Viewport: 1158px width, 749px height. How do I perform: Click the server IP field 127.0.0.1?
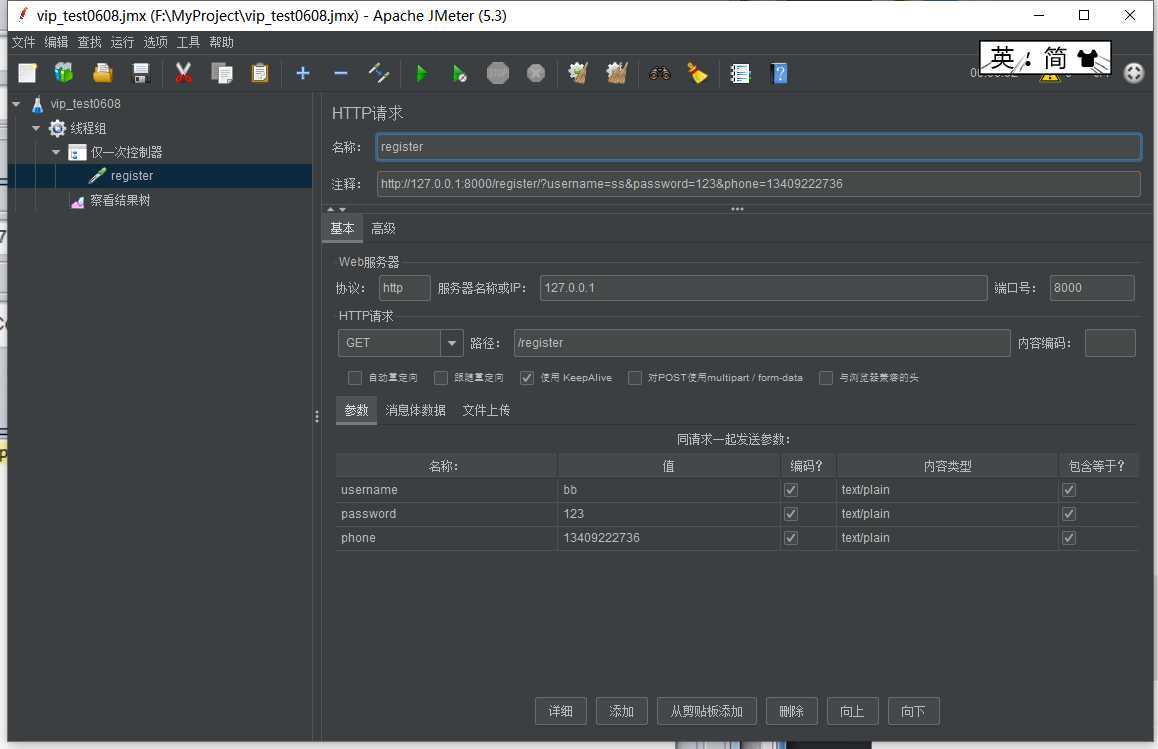click(763, 288)
